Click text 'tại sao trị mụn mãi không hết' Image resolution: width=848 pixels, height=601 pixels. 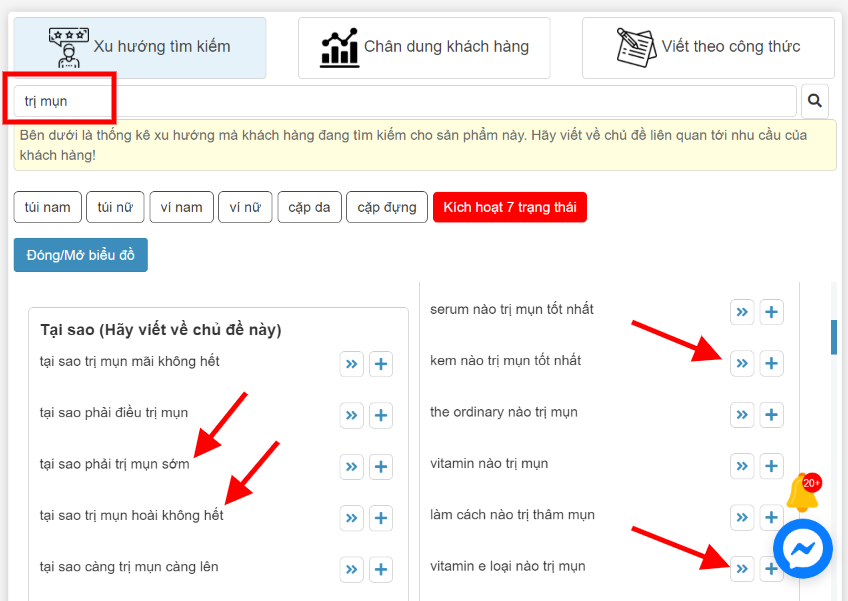(129, 361)
